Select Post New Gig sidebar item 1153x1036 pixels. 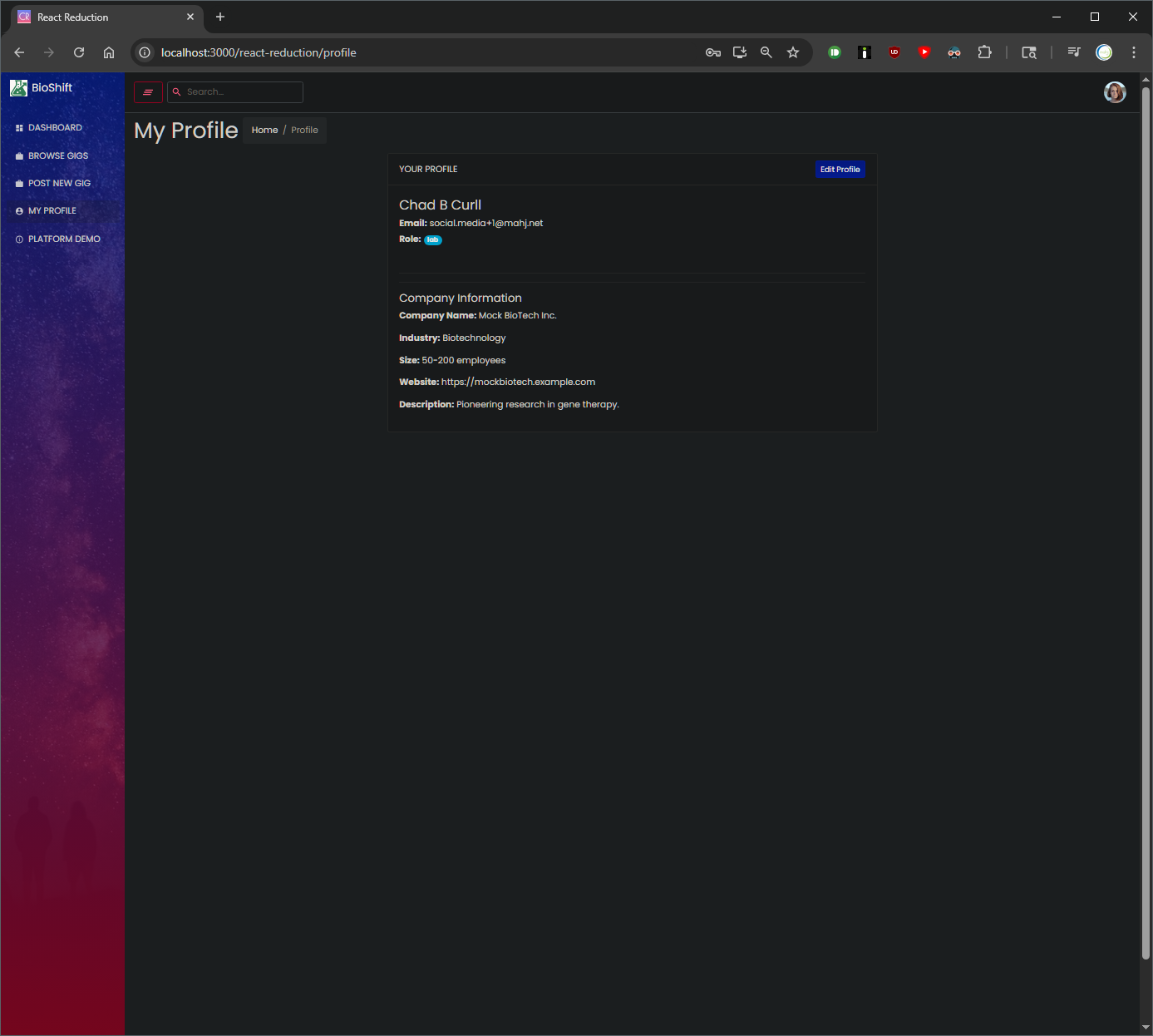point(59,184)
